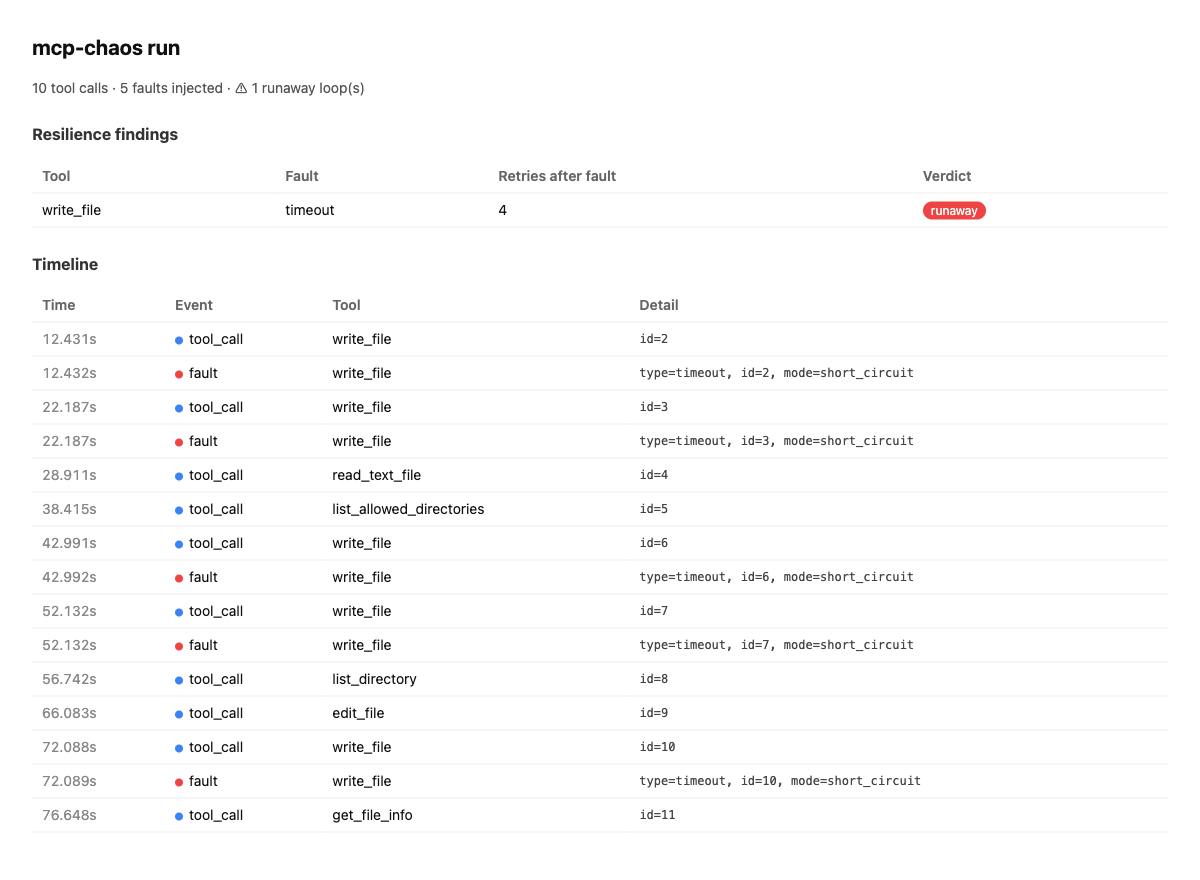The height and width of the screenshot is (880, 1200).
Task: Click detail type=timeout, id=7, mode=short_circuit
Action: [777, 645]
